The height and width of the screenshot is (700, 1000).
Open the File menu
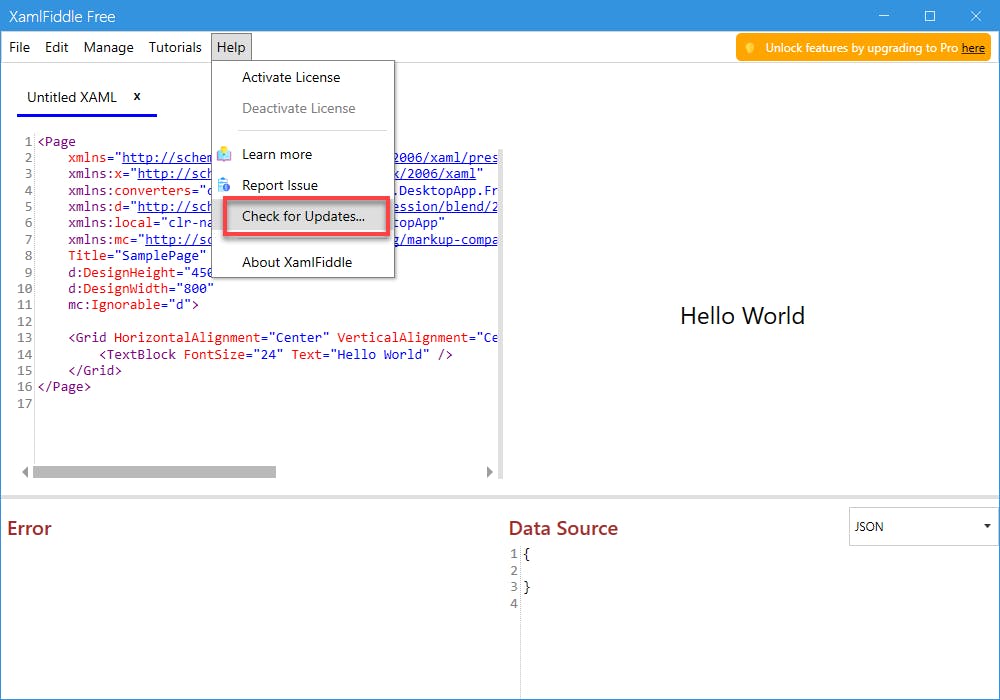click(x=20, y=47)
